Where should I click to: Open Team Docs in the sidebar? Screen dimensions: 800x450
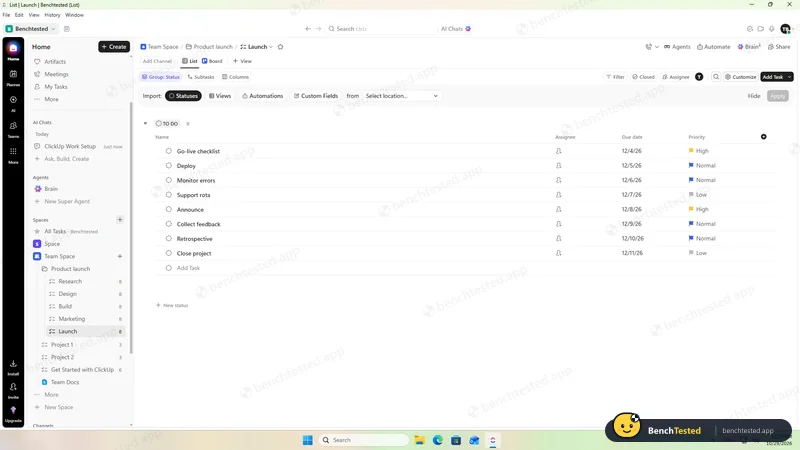(x=65, y=382)
